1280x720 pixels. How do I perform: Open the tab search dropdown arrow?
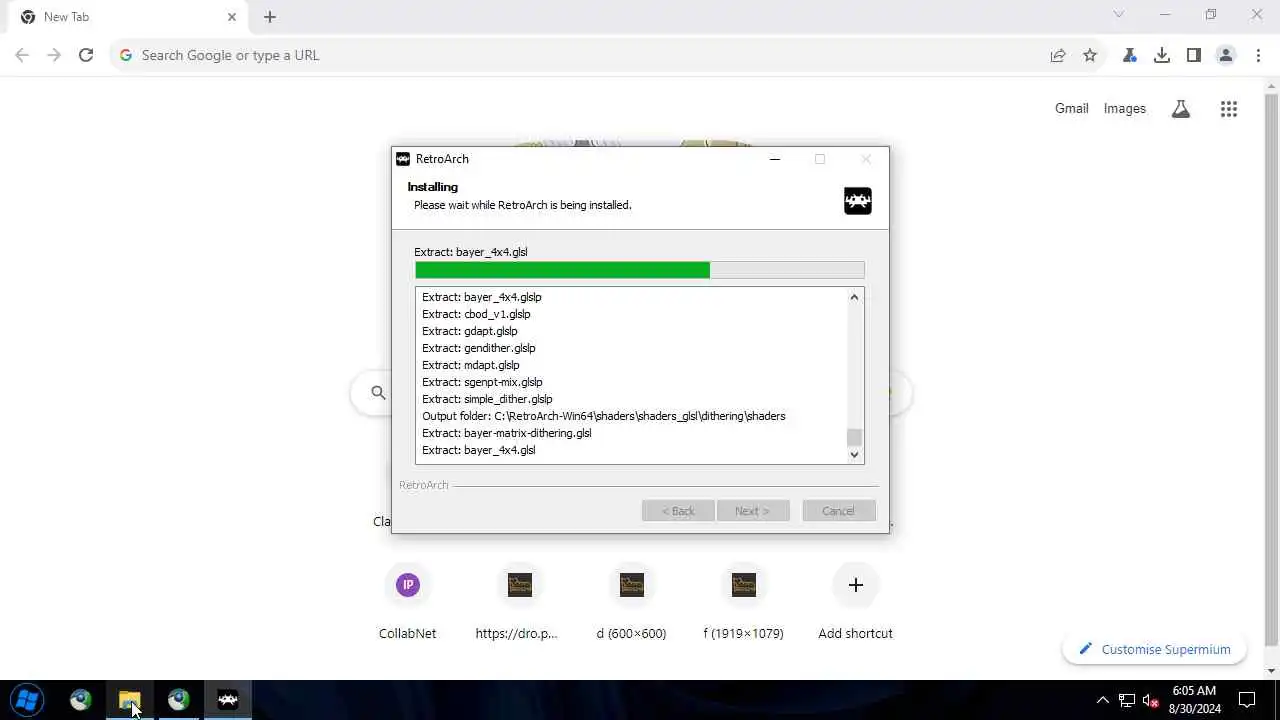pyautogui.click(x=1119, y=15)
